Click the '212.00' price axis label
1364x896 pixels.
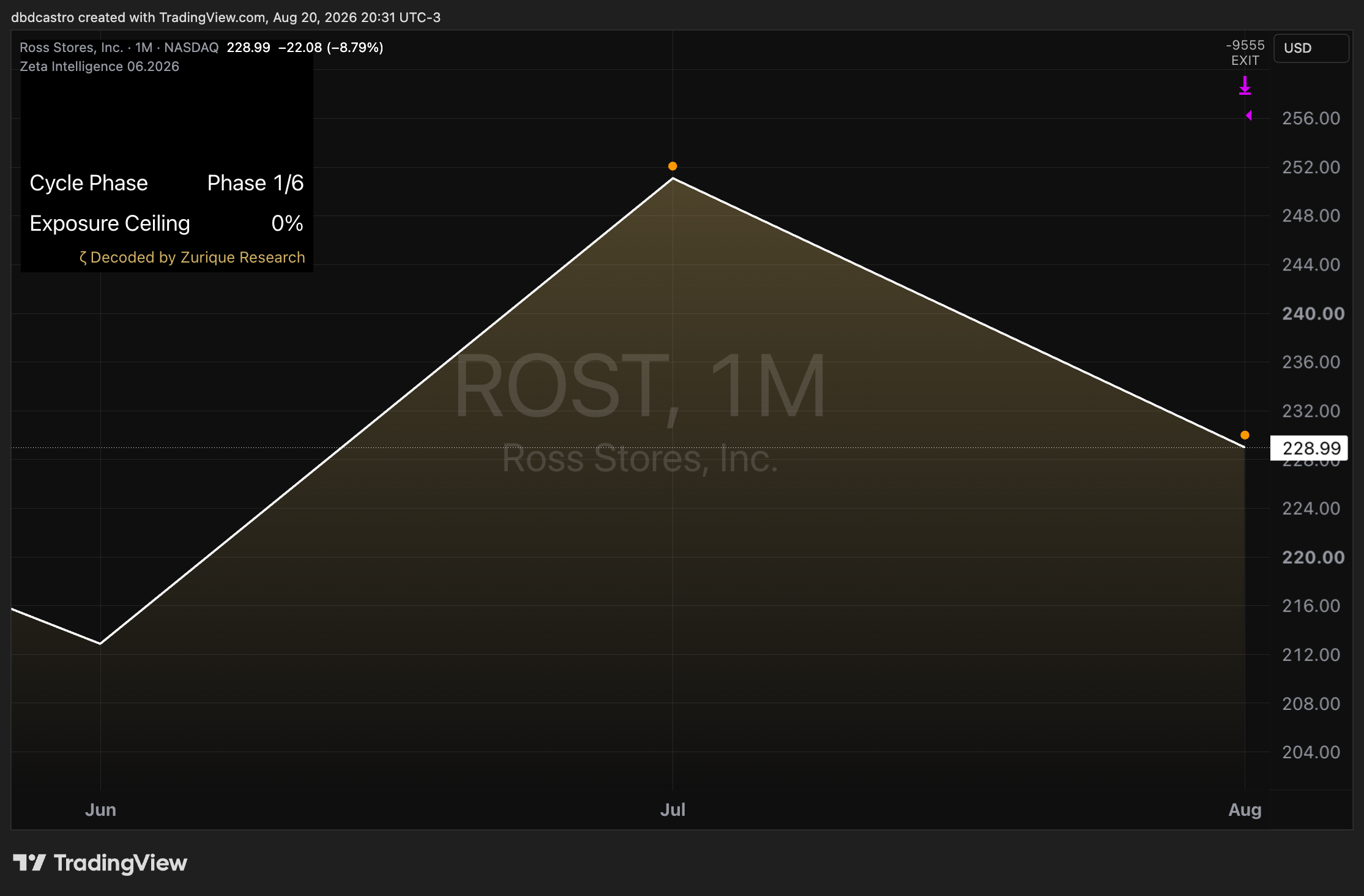[1311, 654]
